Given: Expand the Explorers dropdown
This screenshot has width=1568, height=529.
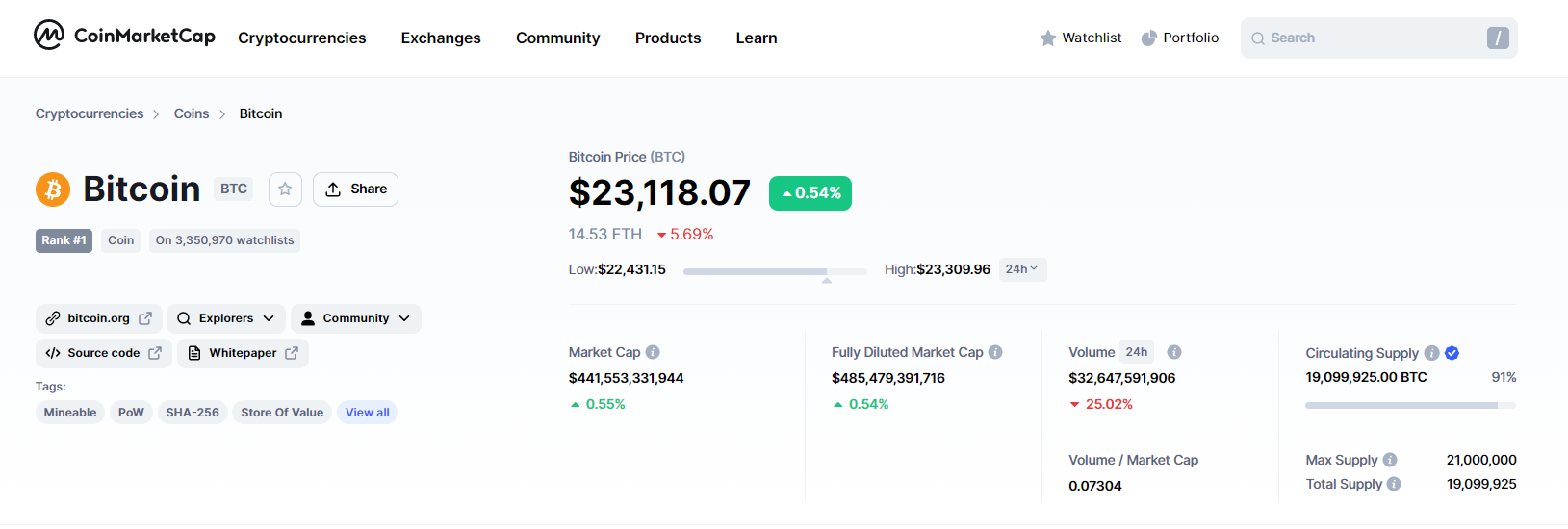Looking at the screenshot, I should click(x=226, y=318).
